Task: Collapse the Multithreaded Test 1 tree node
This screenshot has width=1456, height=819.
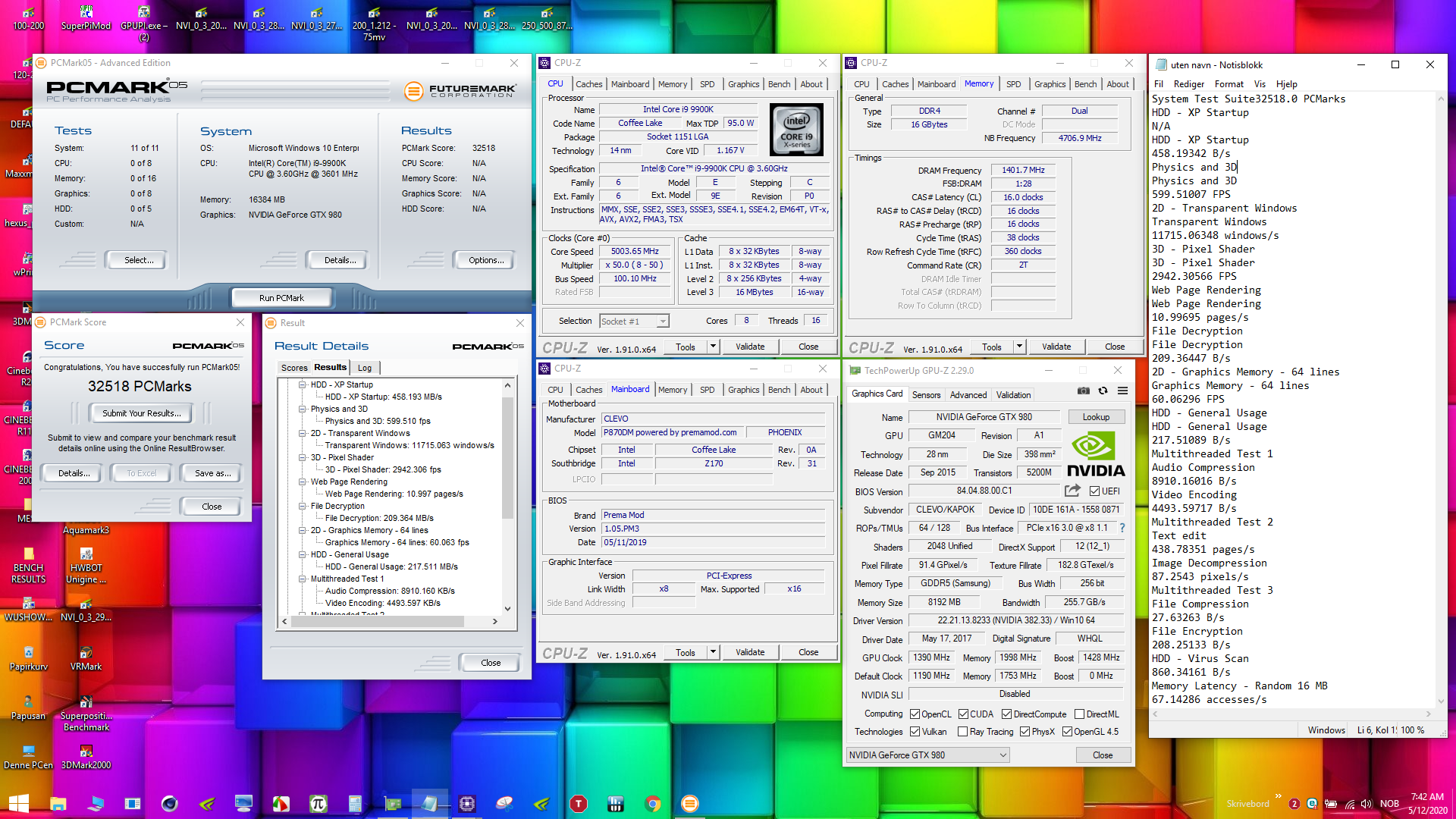Action: [x=302, y=579]
